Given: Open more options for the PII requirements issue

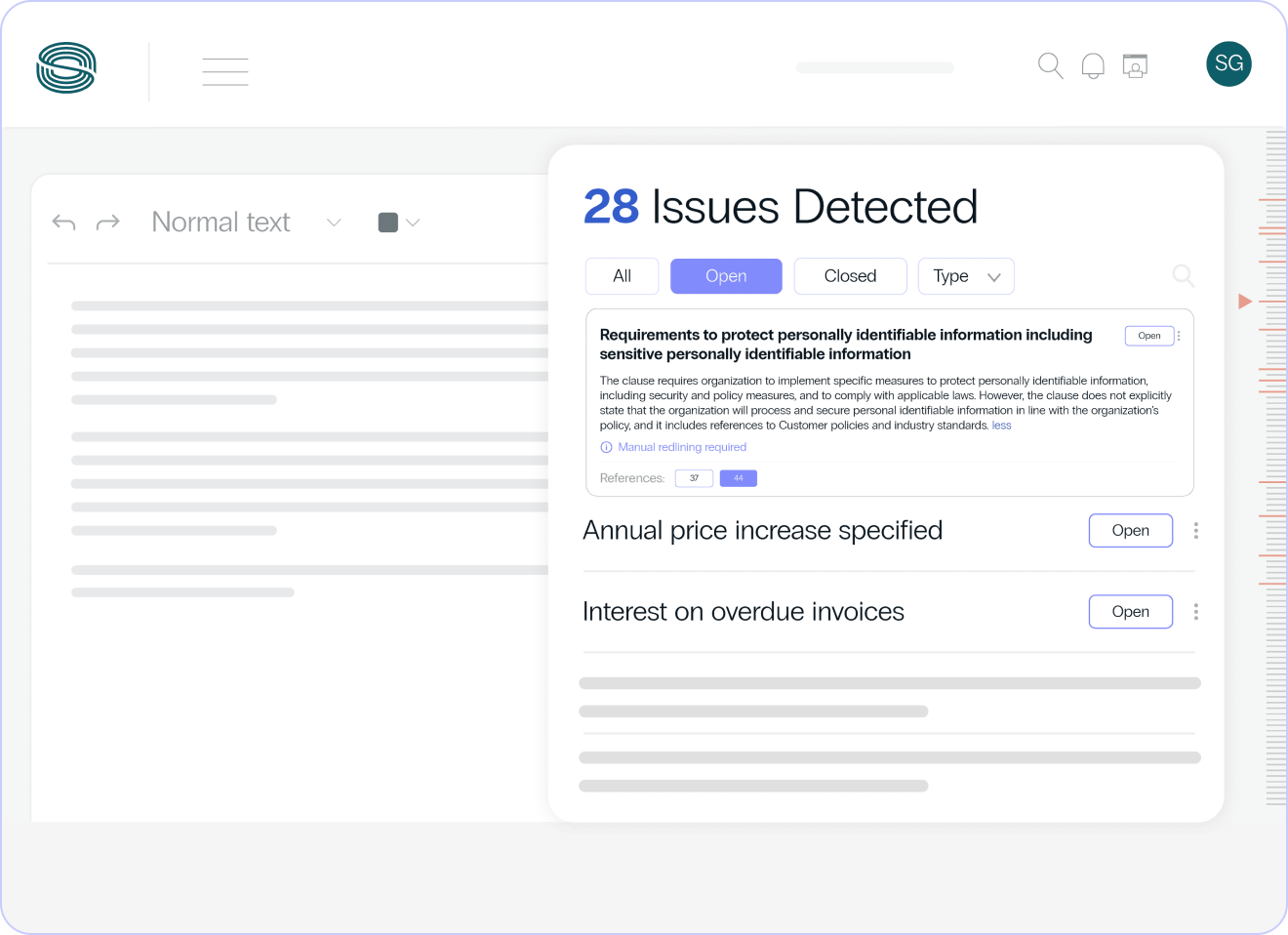Looking at the screenshot, I should click(x=1179, y=336).
